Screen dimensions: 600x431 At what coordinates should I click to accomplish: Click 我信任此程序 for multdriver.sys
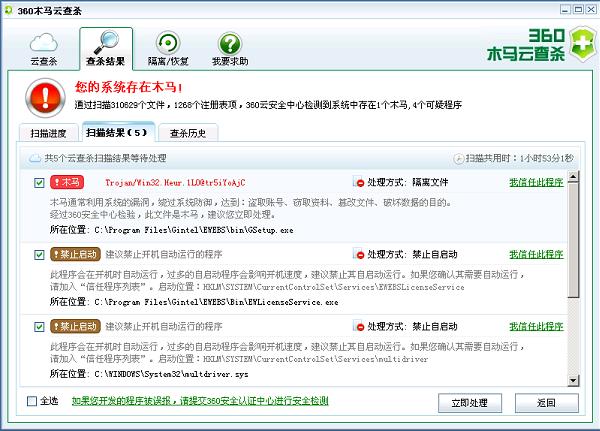536,326
